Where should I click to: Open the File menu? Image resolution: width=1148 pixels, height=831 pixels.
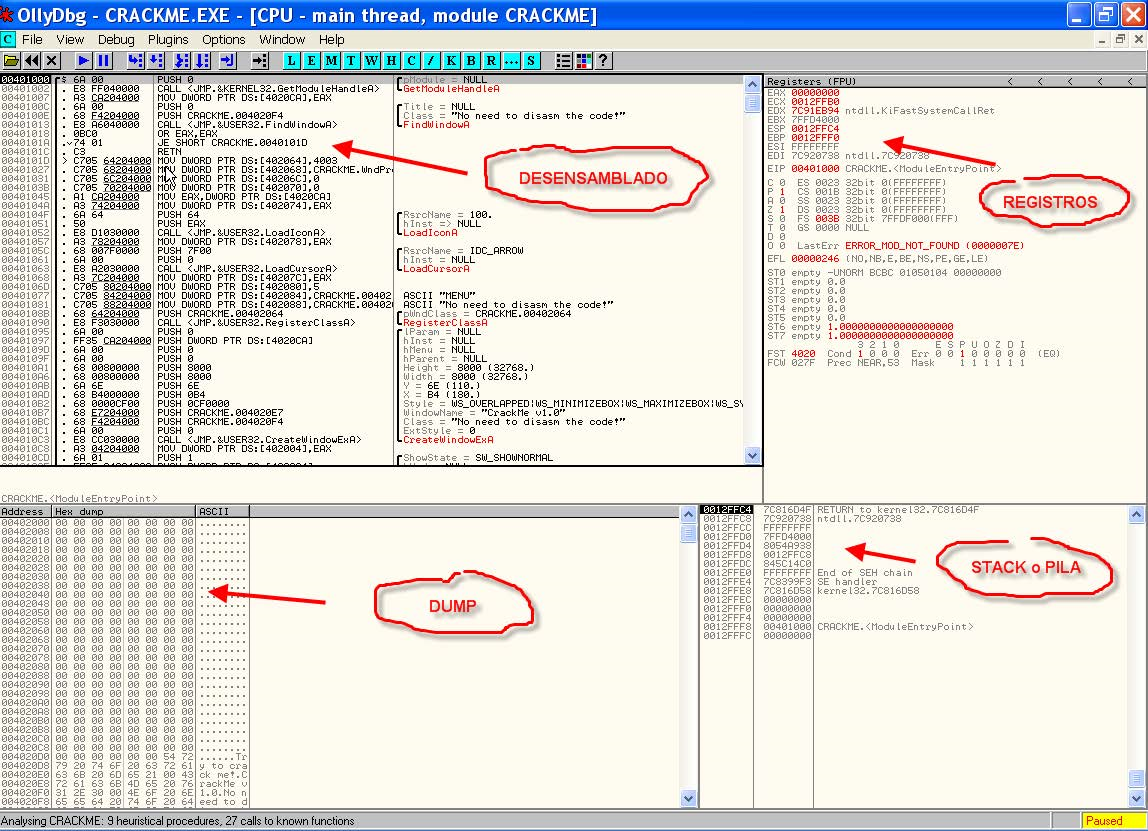(32, 40)
